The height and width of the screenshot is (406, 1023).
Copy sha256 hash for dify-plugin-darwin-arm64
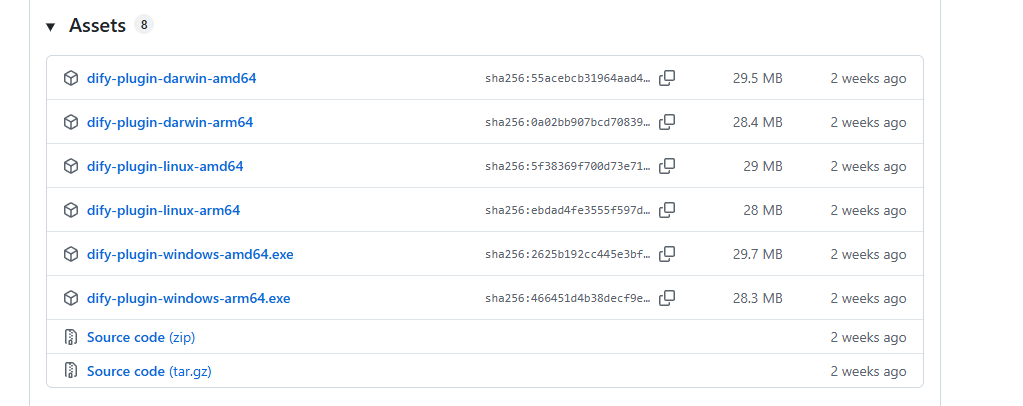(x=667, y=122)
